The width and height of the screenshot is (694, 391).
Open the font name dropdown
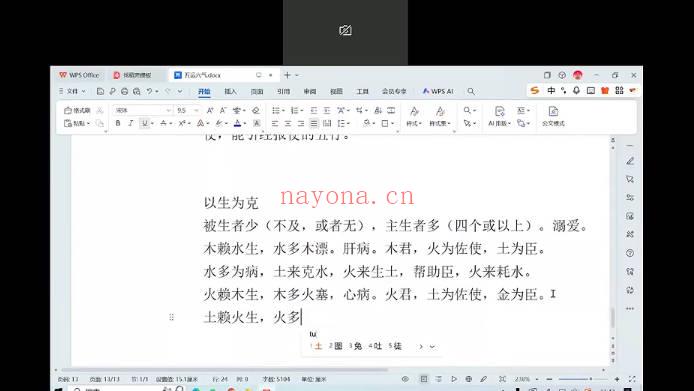coord(168,110)
